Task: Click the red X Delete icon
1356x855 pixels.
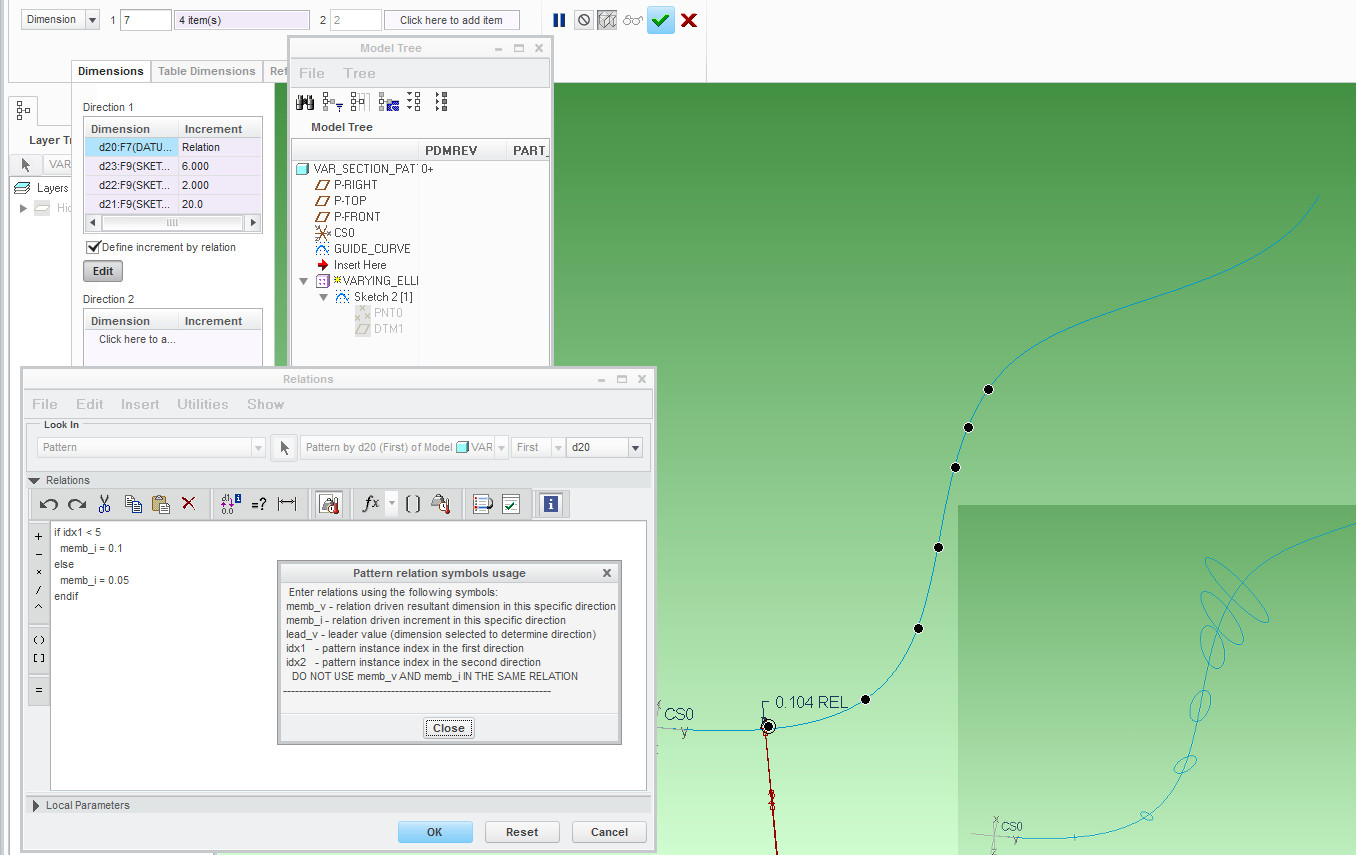Action: tap(188, 504)
